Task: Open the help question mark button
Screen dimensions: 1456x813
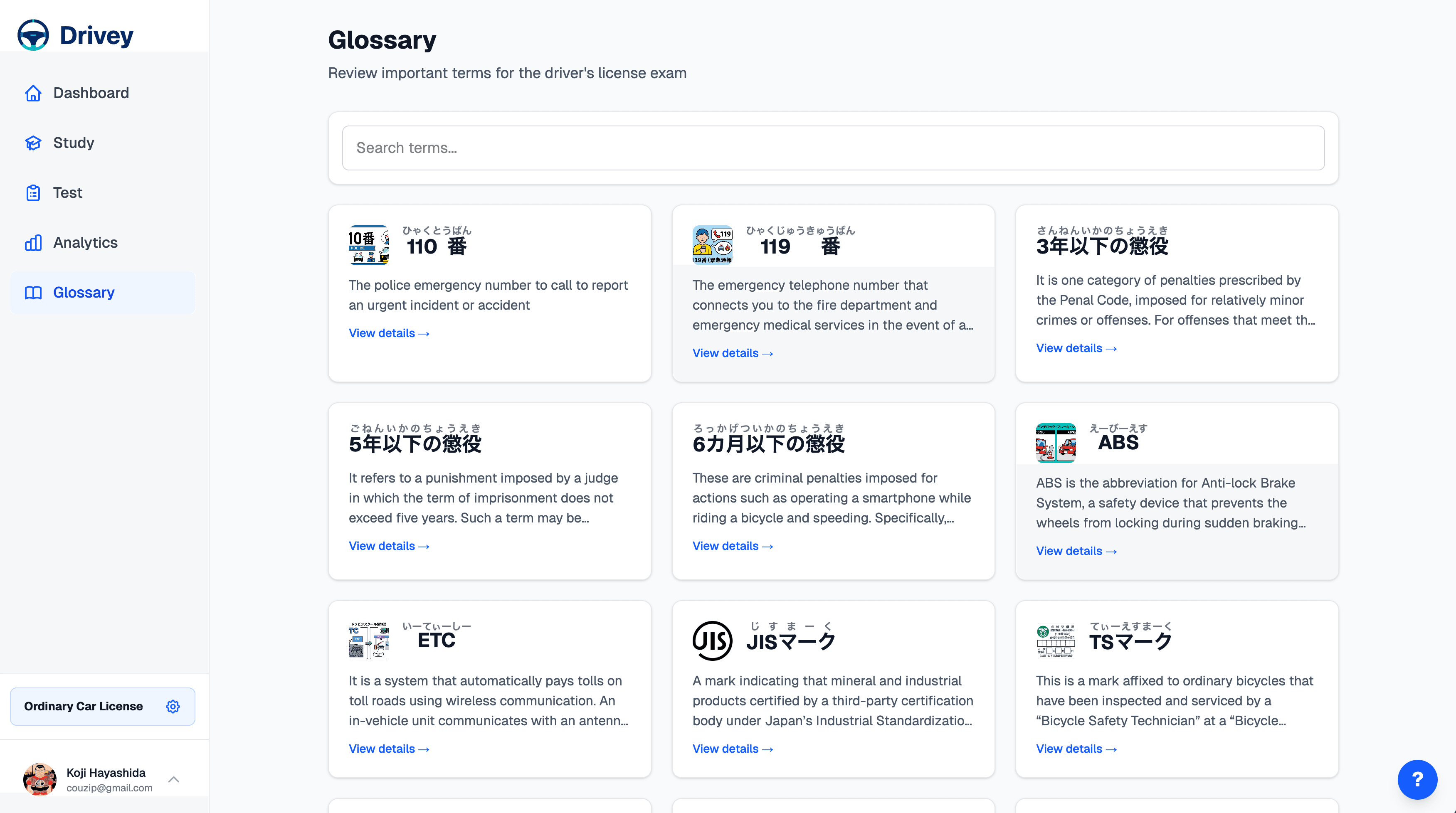Action: (1417, 780)
